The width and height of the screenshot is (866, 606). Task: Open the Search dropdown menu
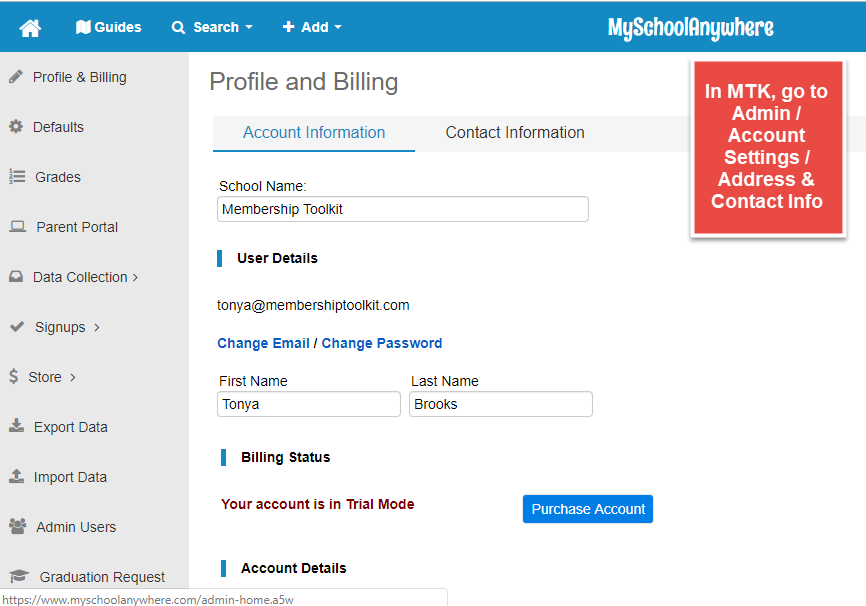point(212,27)
